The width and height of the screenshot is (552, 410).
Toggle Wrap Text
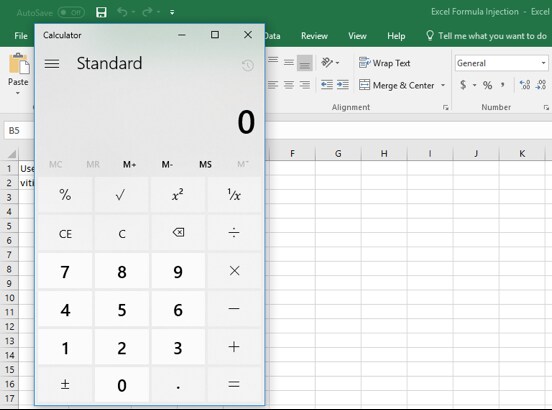pyautogui.click(x=384, y=63)
